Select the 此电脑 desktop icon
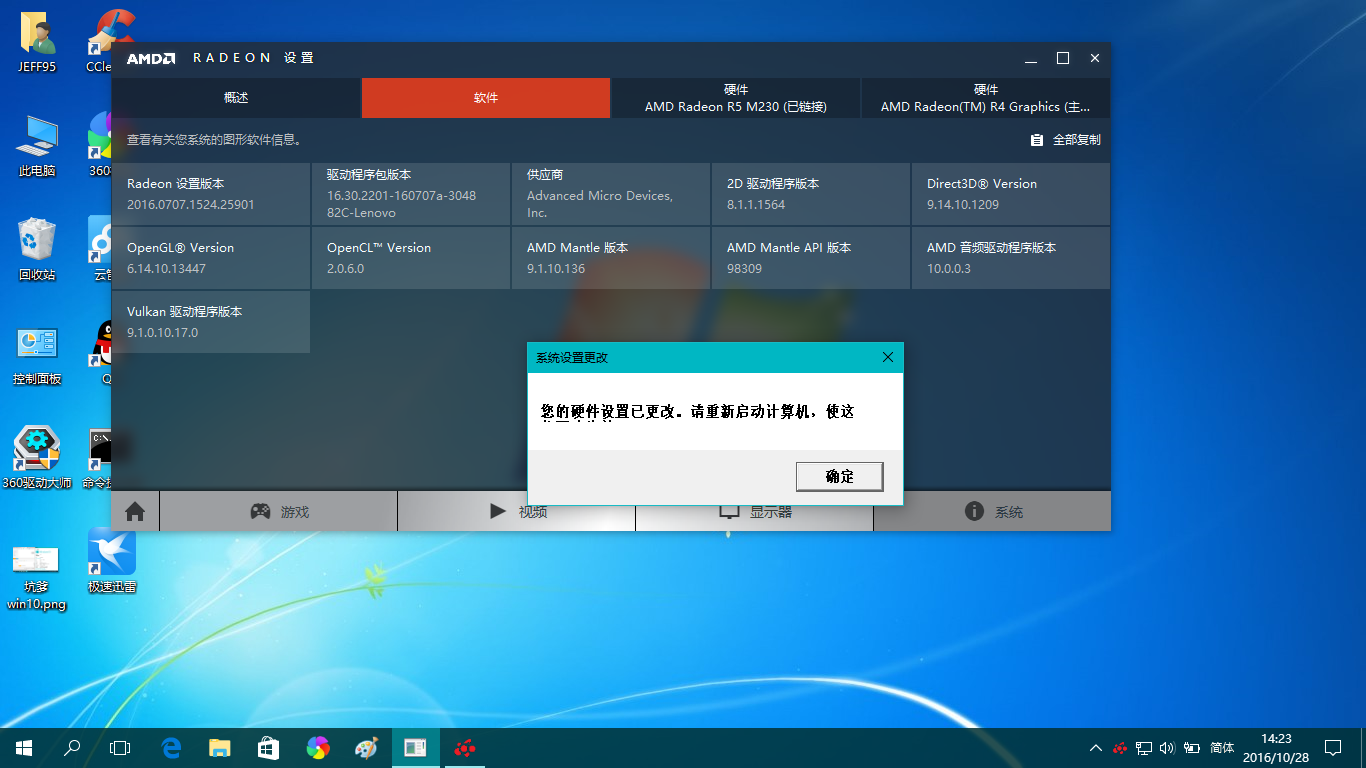Image resolution: width=1366 pixels, height=768 pixels. 37,146
